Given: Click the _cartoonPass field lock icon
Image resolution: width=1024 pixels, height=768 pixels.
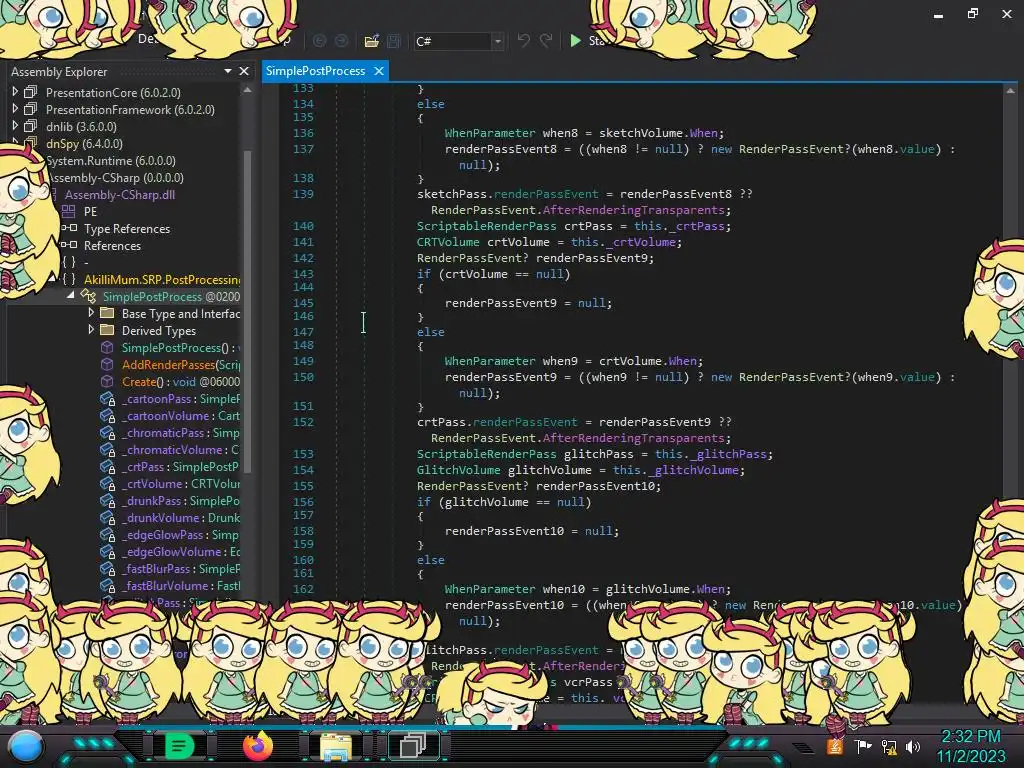Looking at the screenshot, I should tap(107, 398).
